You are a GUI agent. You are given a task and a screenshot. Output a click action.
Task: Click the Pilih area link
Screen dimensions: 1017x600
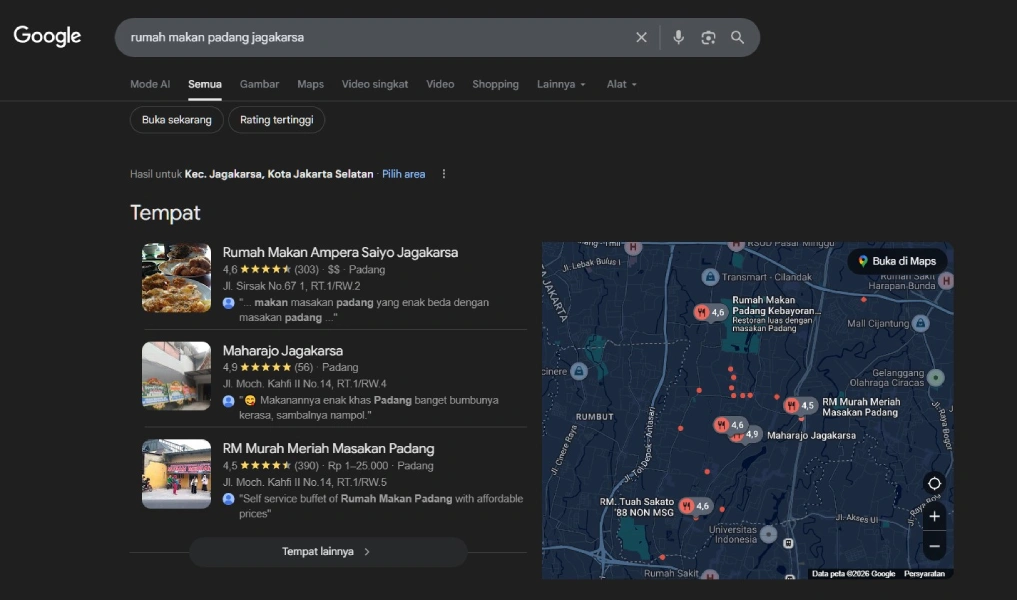(403, 174)
